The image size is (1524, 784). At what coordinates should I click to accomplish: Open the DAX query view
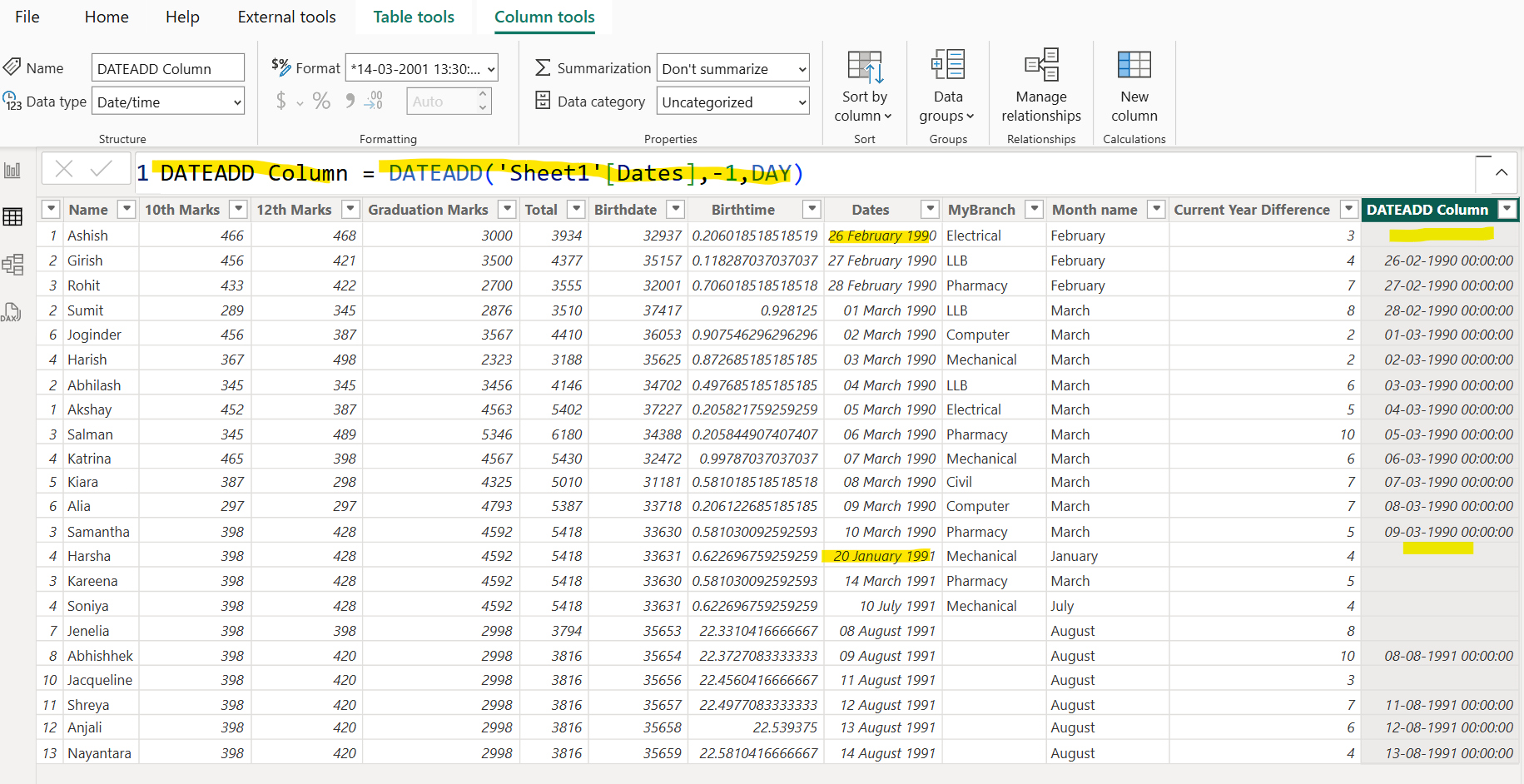(12, 312)
